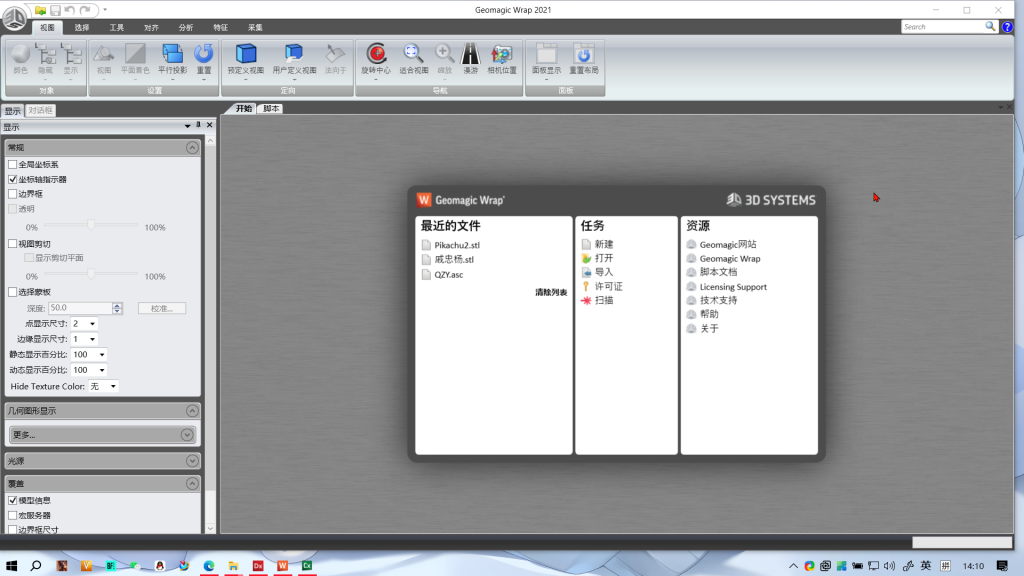Click the 3D Systems application menu button
Viewport: 1024px width, 576px height.
14,18
